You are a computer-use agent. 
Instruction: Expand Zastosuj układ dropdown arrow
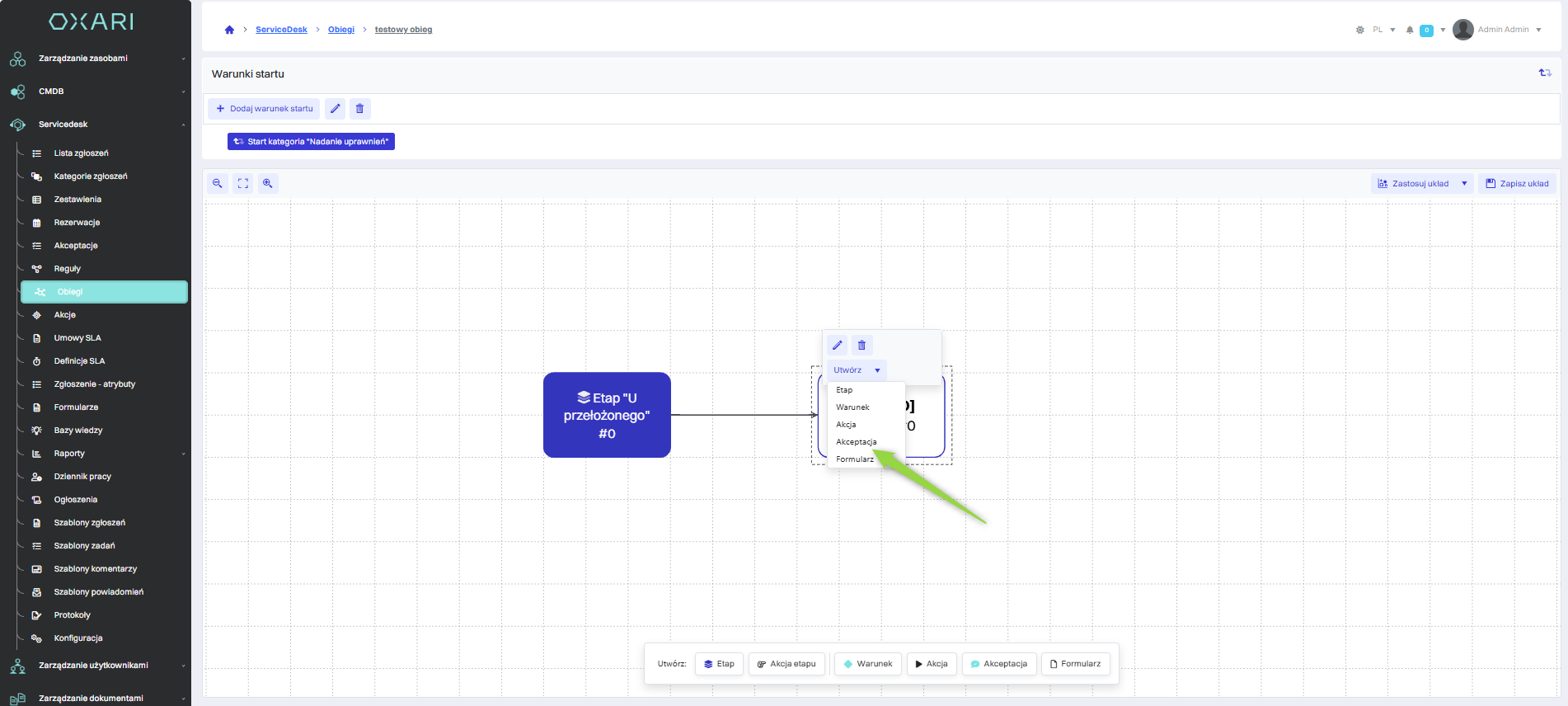click(x=1464, y=183)
